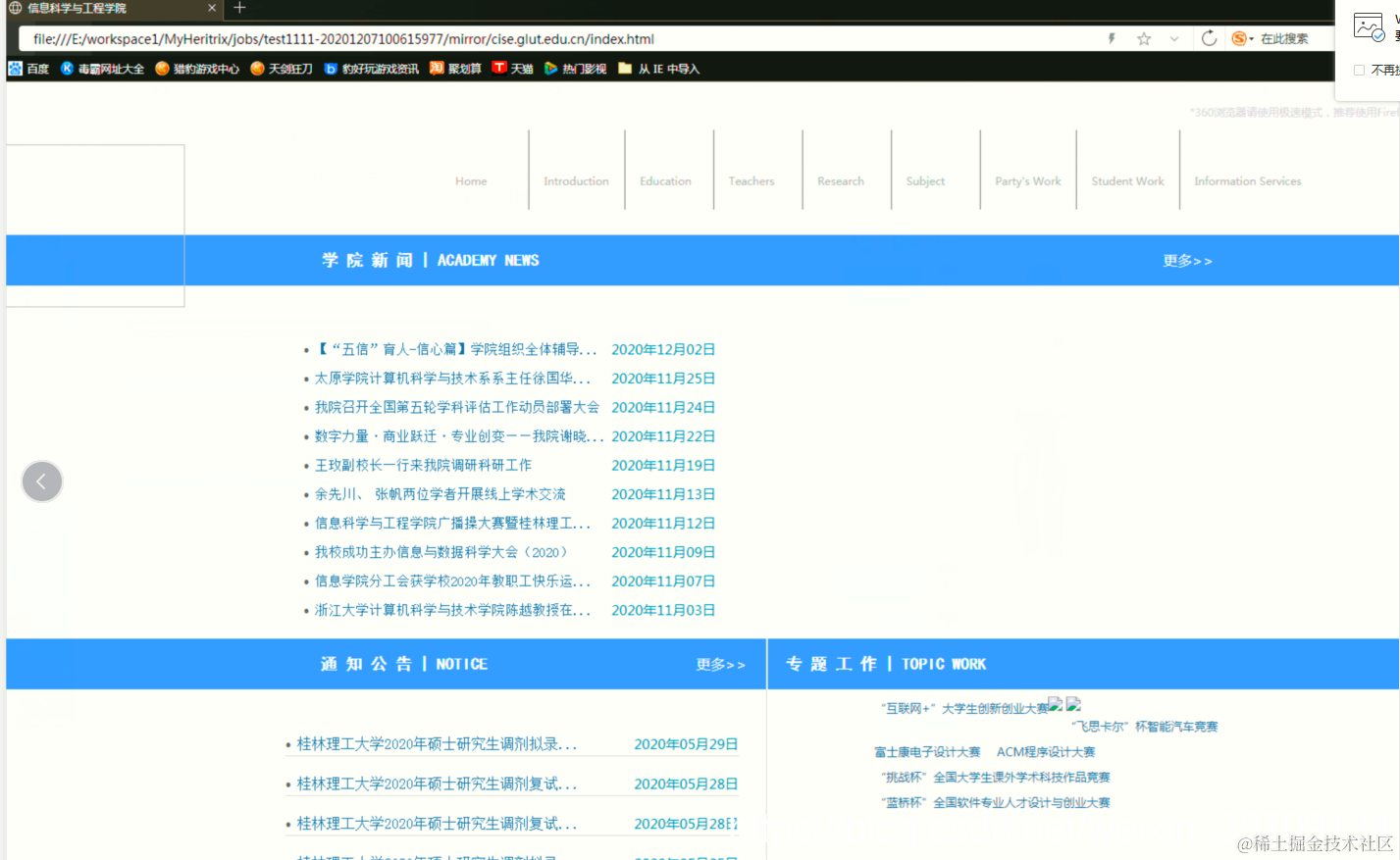Open 富士康电子设计大赛 link

click(x=927, y=752)
